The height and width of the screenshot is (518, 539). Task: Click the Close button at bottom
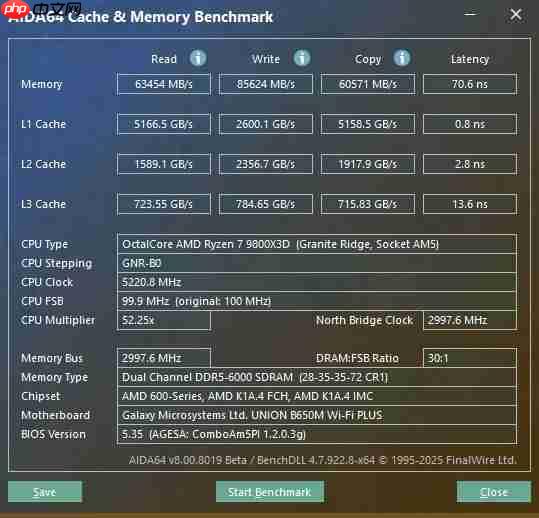tap(494, 492)
